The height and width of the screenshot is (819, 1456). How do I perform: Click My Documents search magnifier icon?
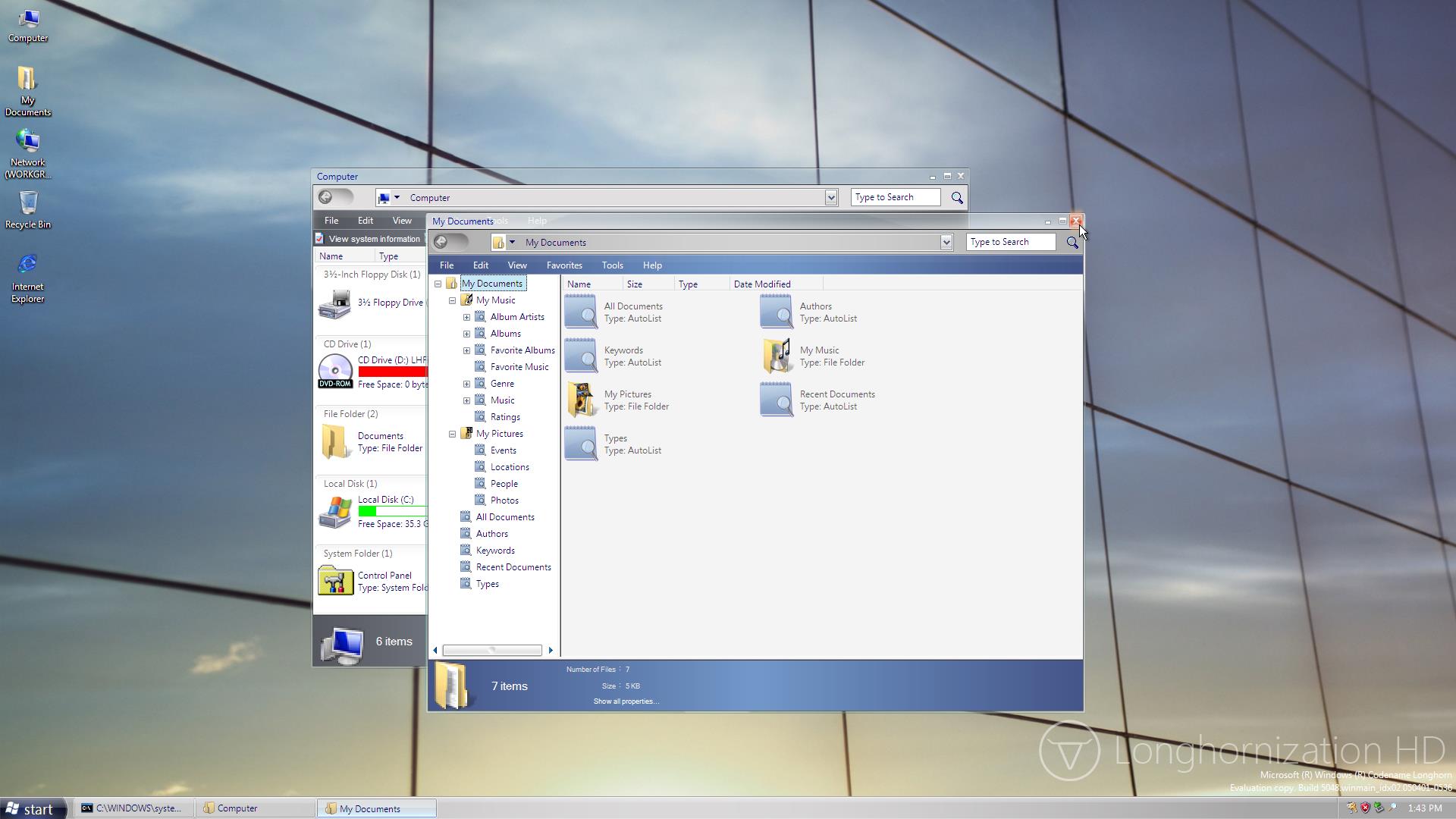click(1072, 243)
